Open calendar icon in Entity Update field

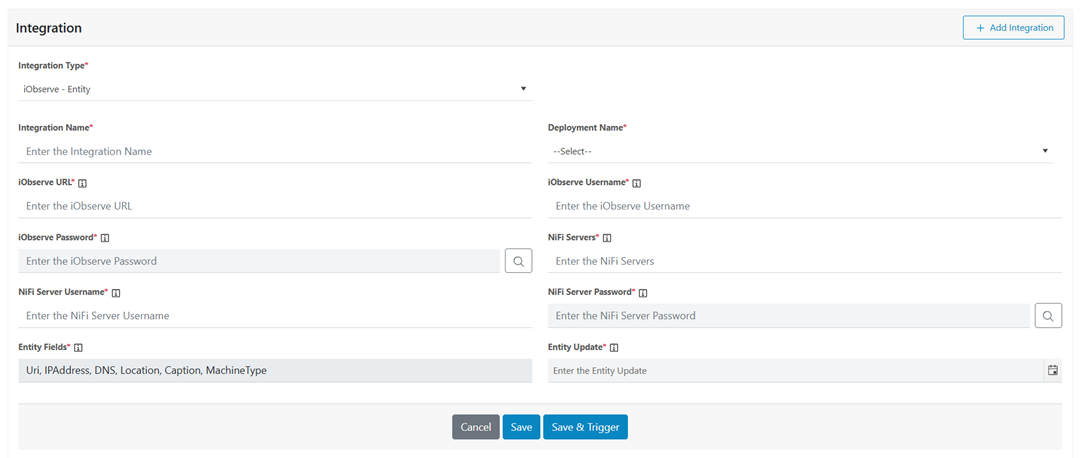coord(1053,370)
